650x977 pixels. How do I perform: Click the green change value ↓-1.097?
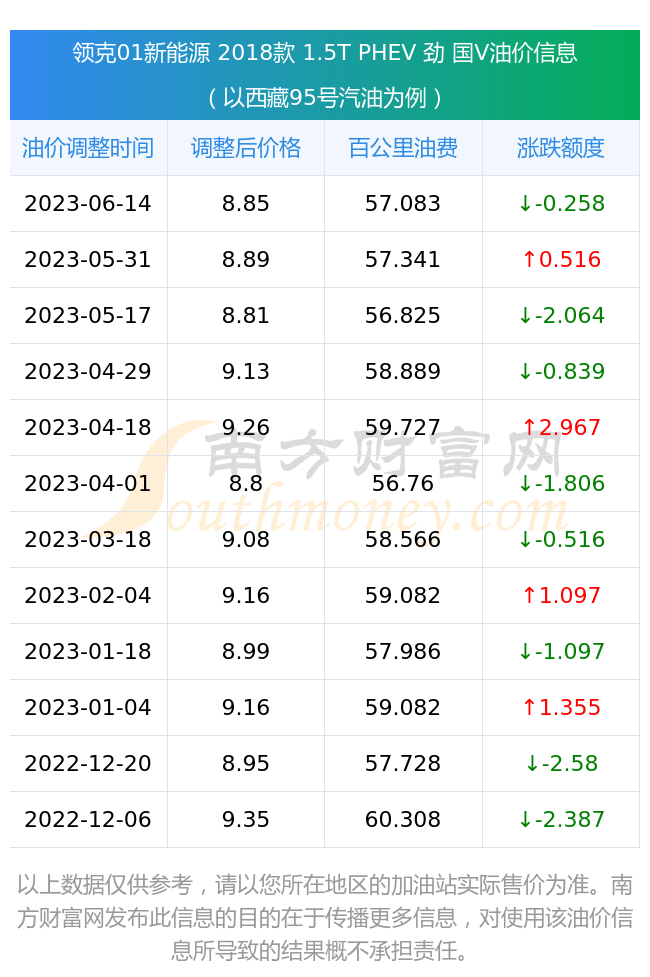point(561,652)
